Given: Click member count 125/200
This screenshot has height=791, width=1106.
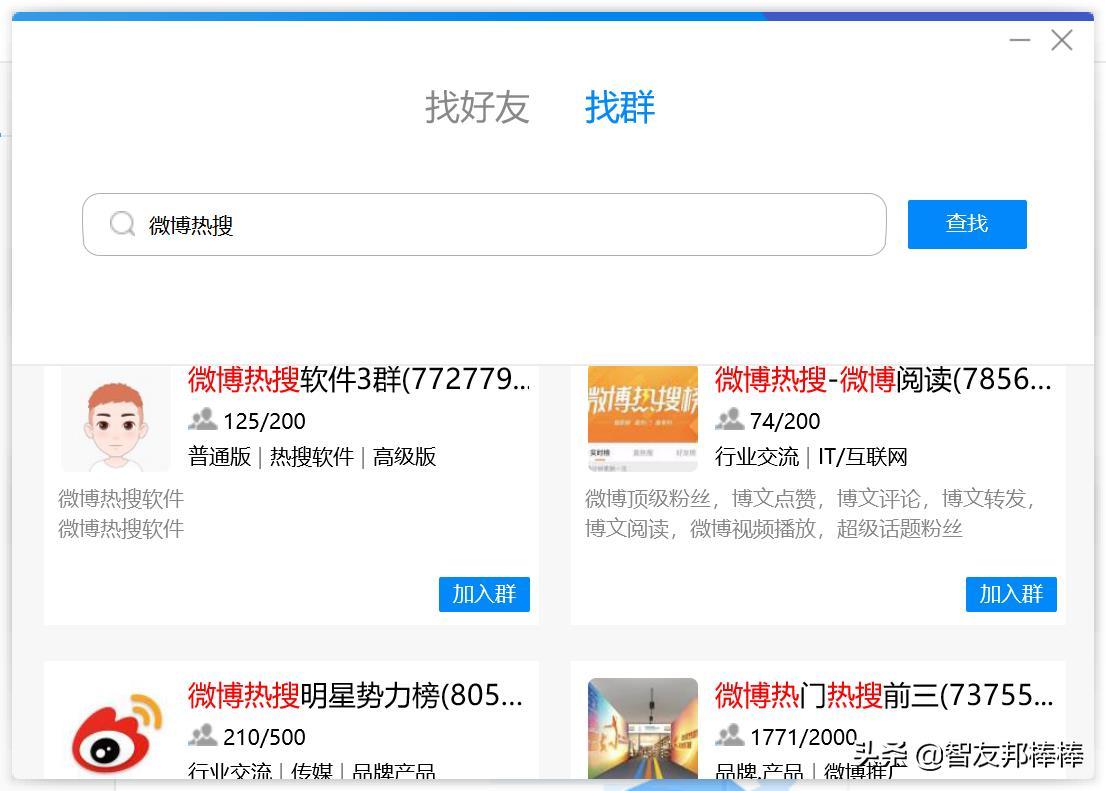Looking at the screenshot, I should (x=265, y=421).
